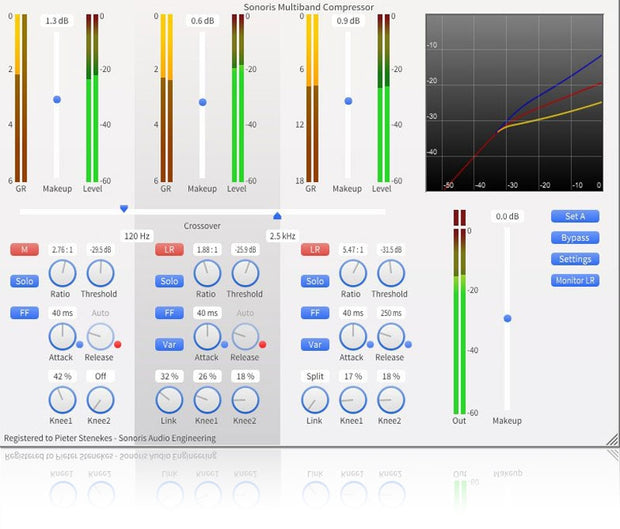Click the low band -29.5 dB threshold value
Screen dimensions: 620x529
100,249
